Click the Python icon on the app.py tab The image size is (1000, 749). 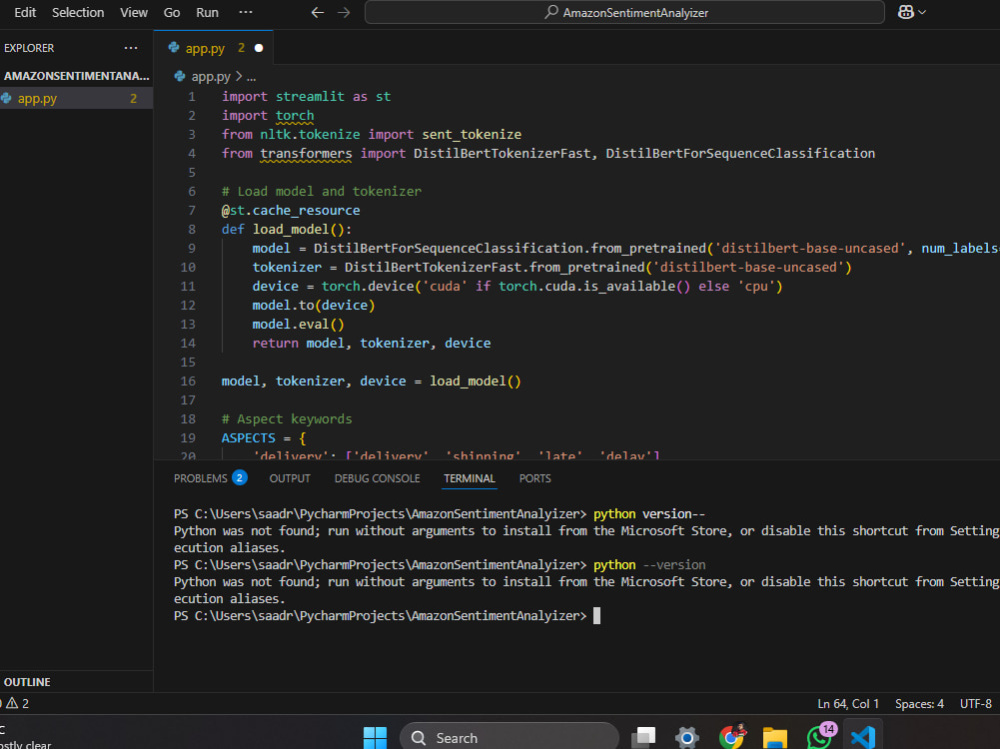tap(173, 48)
